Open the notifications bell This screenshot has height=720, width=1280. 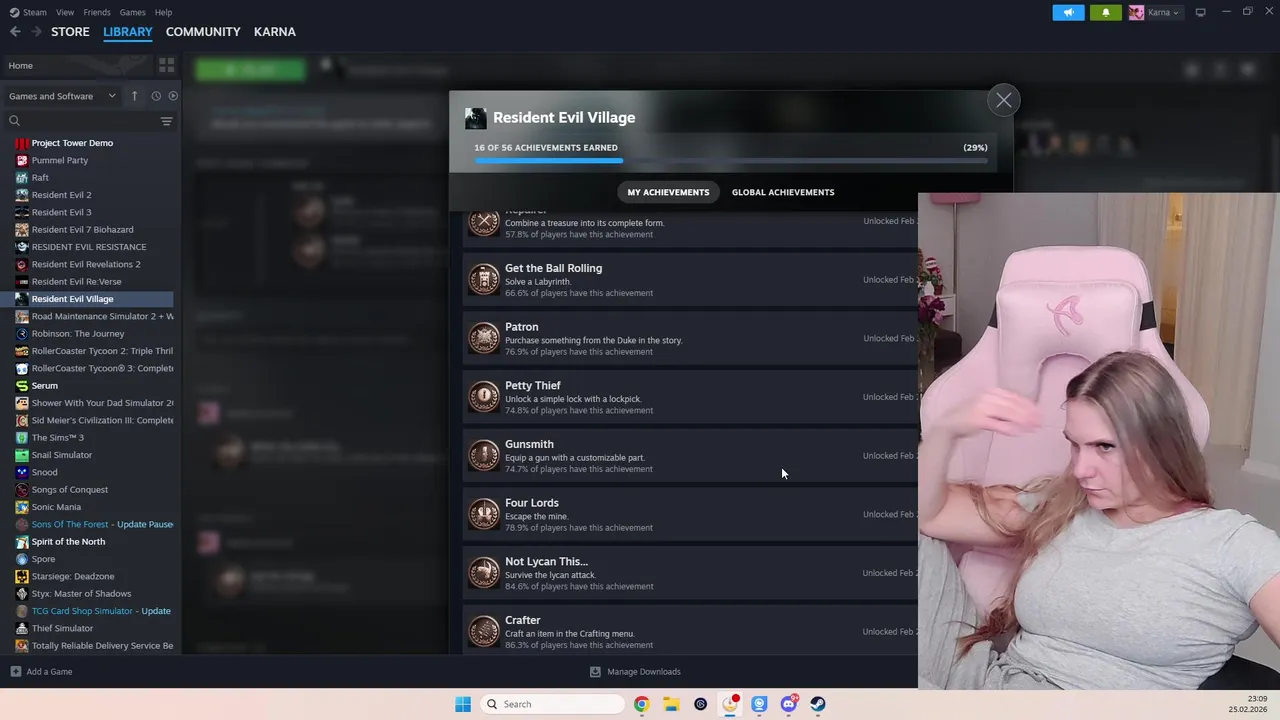(1105, 12)
